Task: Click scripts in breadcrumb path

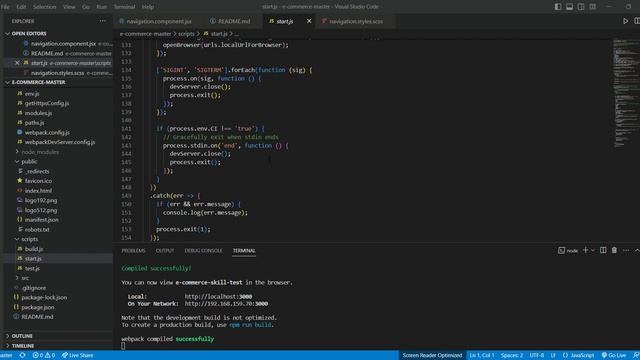Action: 186,34
